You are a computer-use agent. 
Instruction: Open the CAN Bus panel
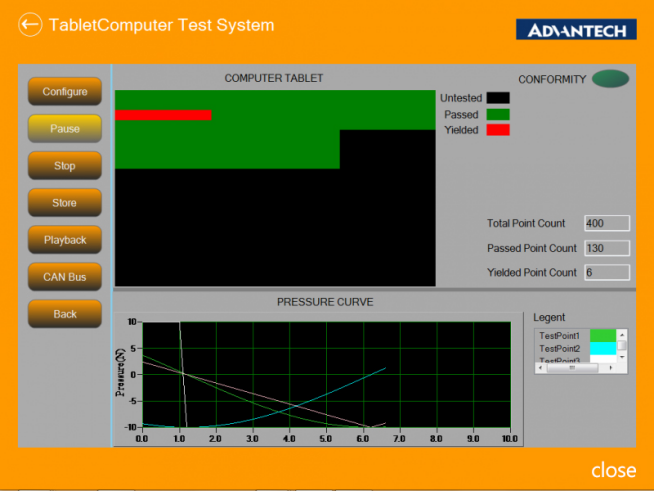64,277
